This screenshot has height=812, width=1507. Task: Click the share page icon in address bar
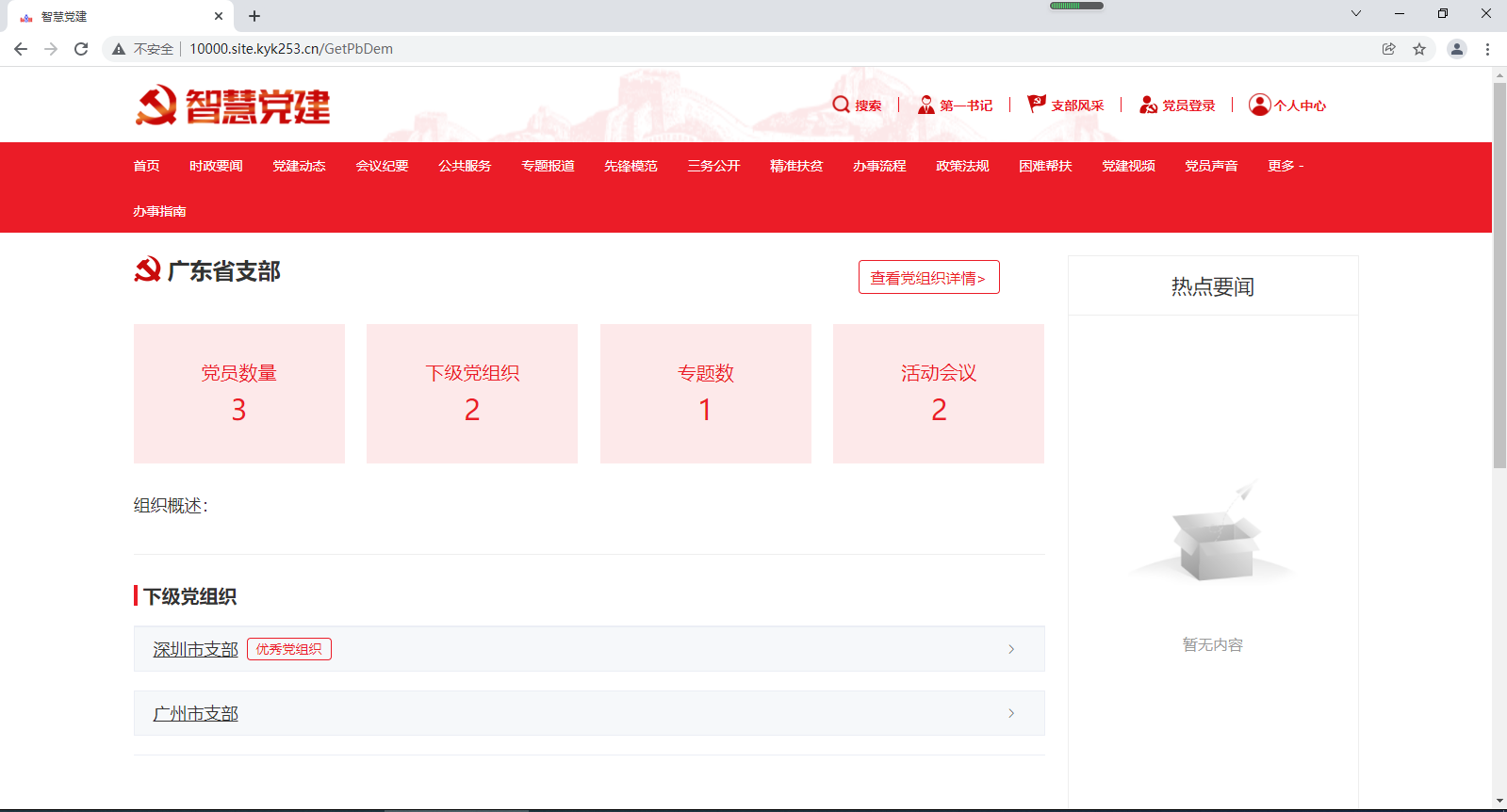tap(1389, 49)
